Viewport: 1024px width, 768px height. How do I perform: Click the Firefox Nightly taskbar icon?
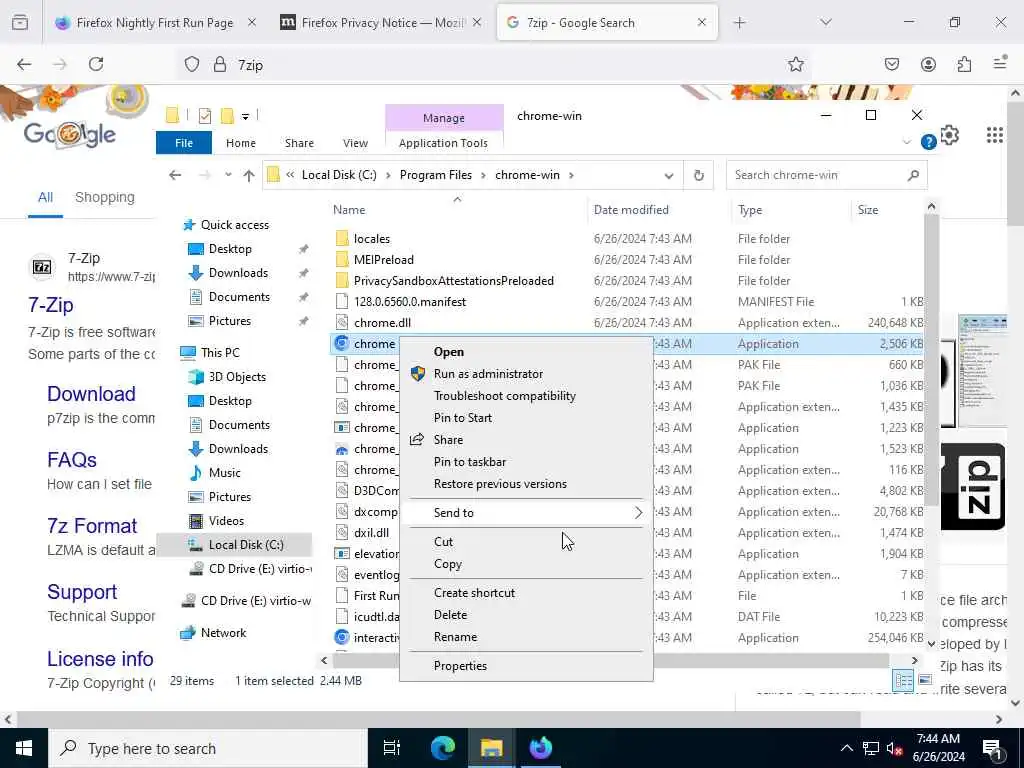[541, 748]
